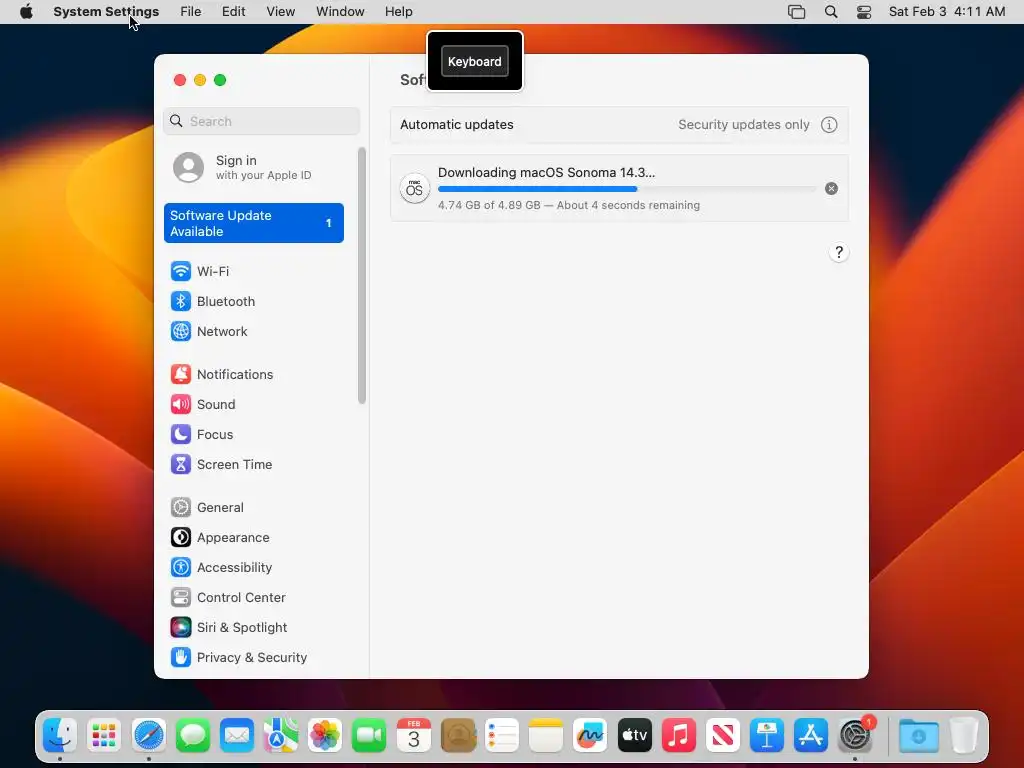Open the Help menu

click(x=398, y=12)
